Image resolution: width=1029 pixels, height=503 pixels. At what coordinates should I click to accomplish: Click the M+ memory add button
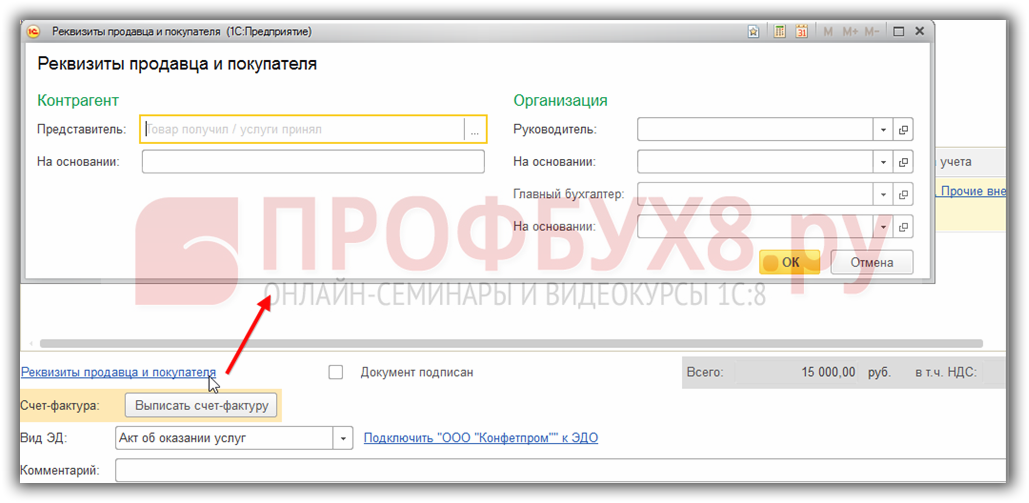850,32
